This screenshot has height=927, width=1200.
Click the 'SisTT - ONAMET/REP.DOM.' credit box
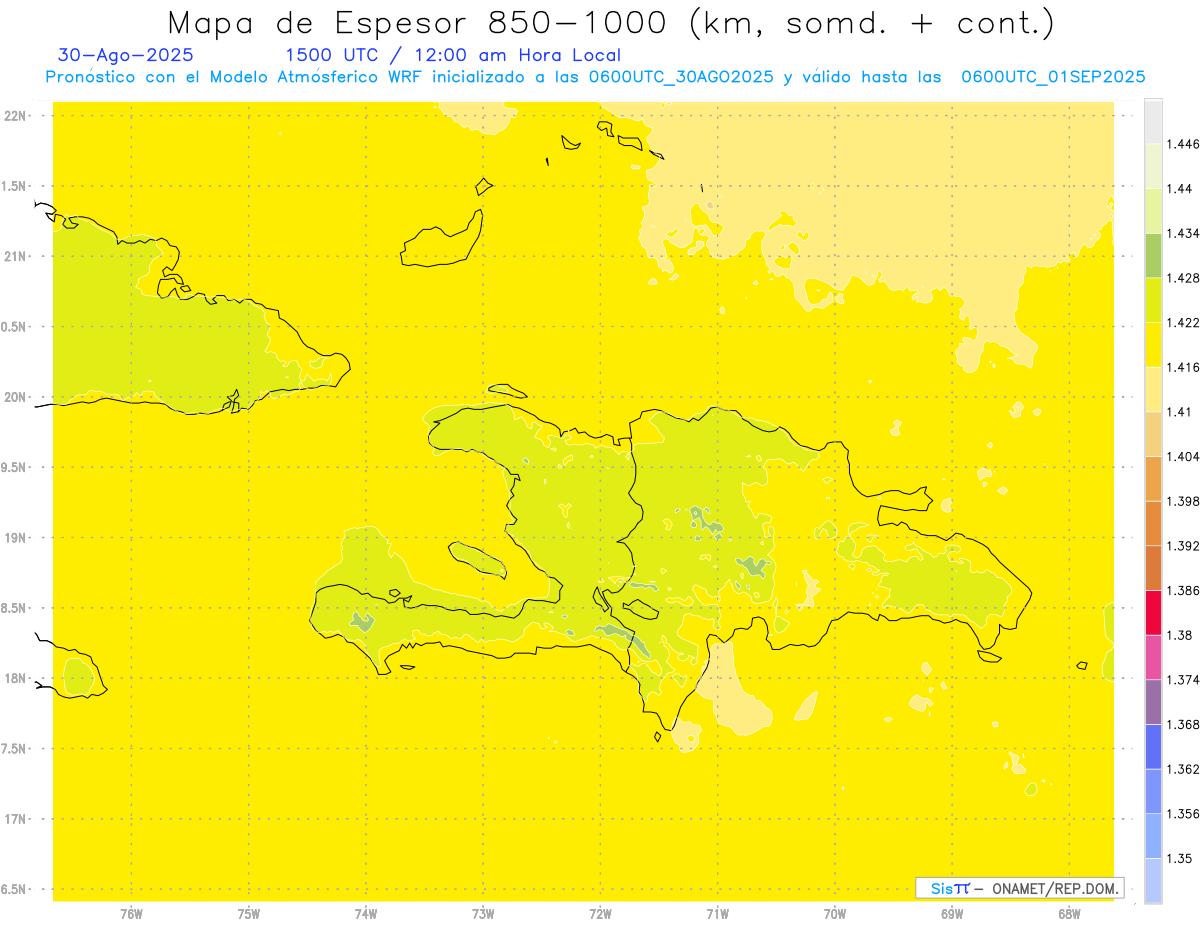[x=1020, y=888]
